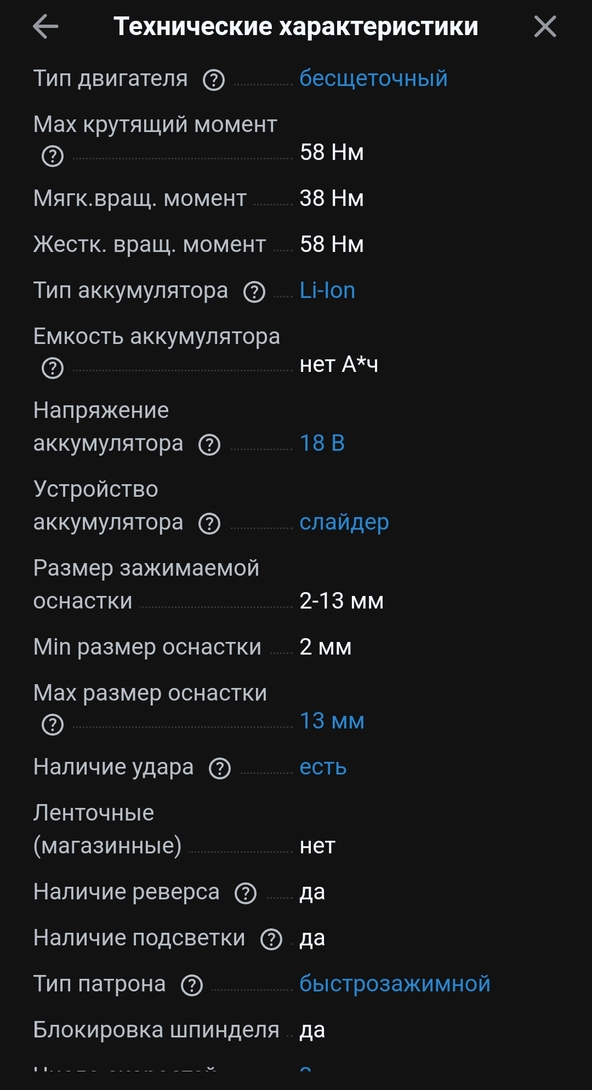Image resolution: width=592 pixels, height=1090 pixels.
Task: Click the 18 В voltage value
Action: coord(324,443)
